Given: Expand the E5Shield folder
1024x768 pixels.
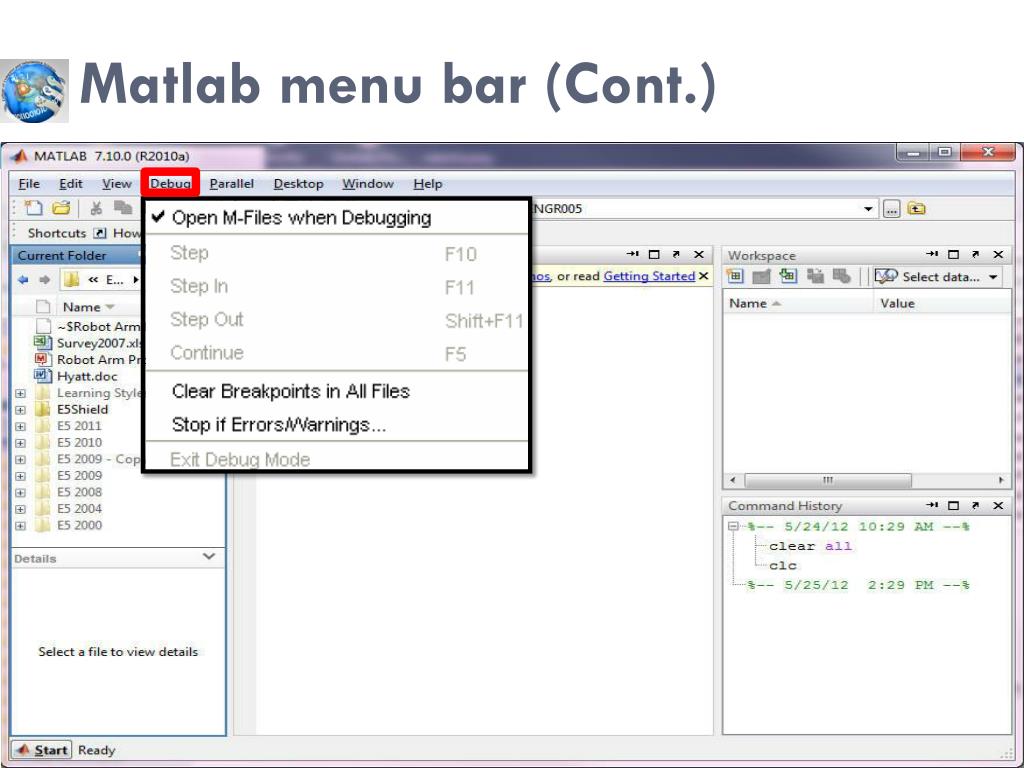Looking at the screenshot, I should (20, 410).
